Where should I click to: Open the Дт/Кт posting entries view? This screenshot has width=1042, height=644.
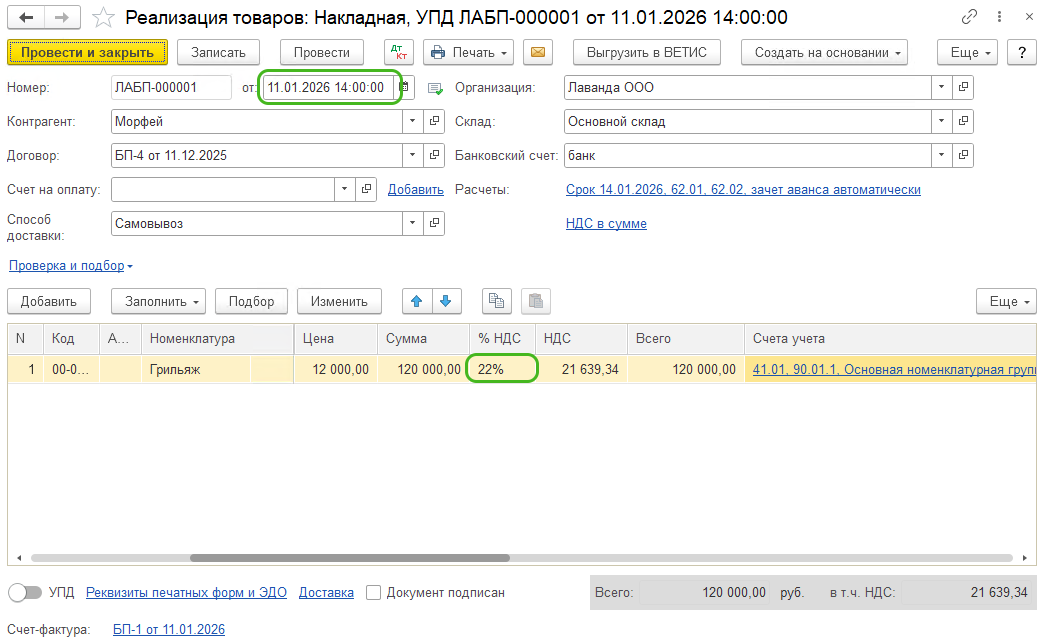[400, 52]
